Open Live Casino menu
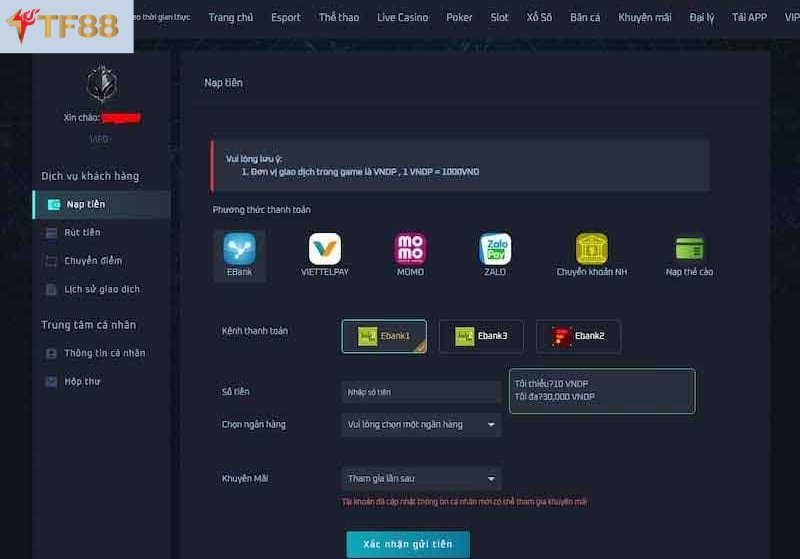 (x=403, y=17)
